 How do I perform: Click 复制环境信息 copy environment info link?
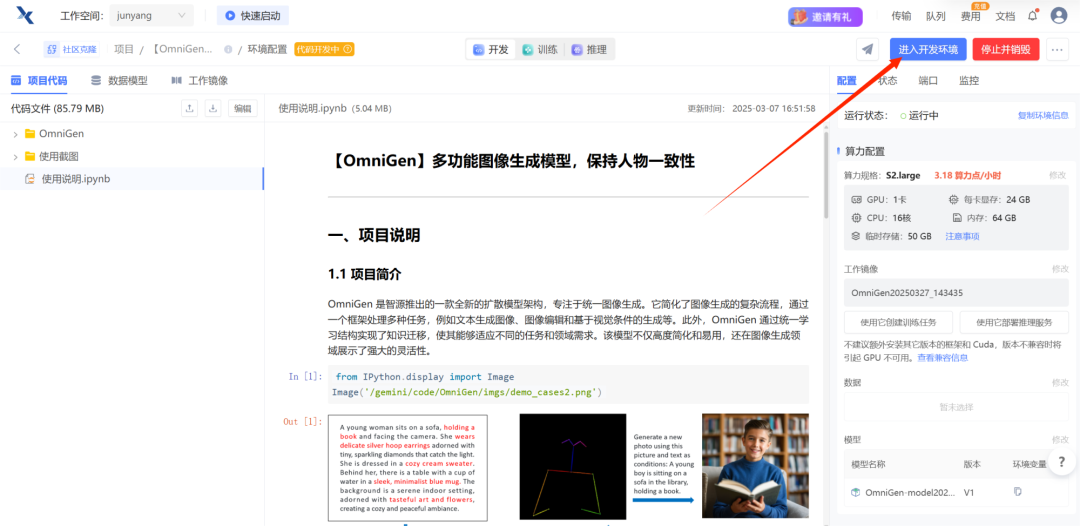pyautogui.click(x=1043, y=116)
